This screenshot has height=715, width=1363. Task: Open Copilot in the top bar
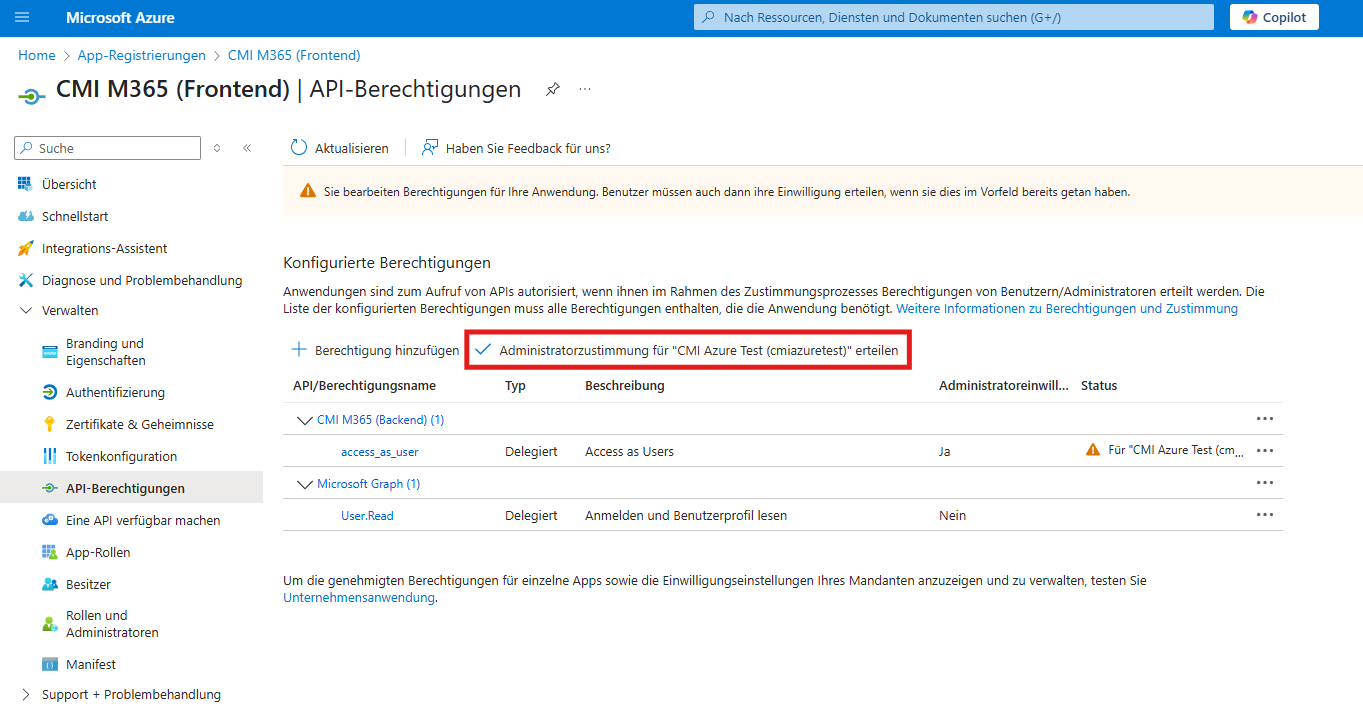[x=1274, y=17]
